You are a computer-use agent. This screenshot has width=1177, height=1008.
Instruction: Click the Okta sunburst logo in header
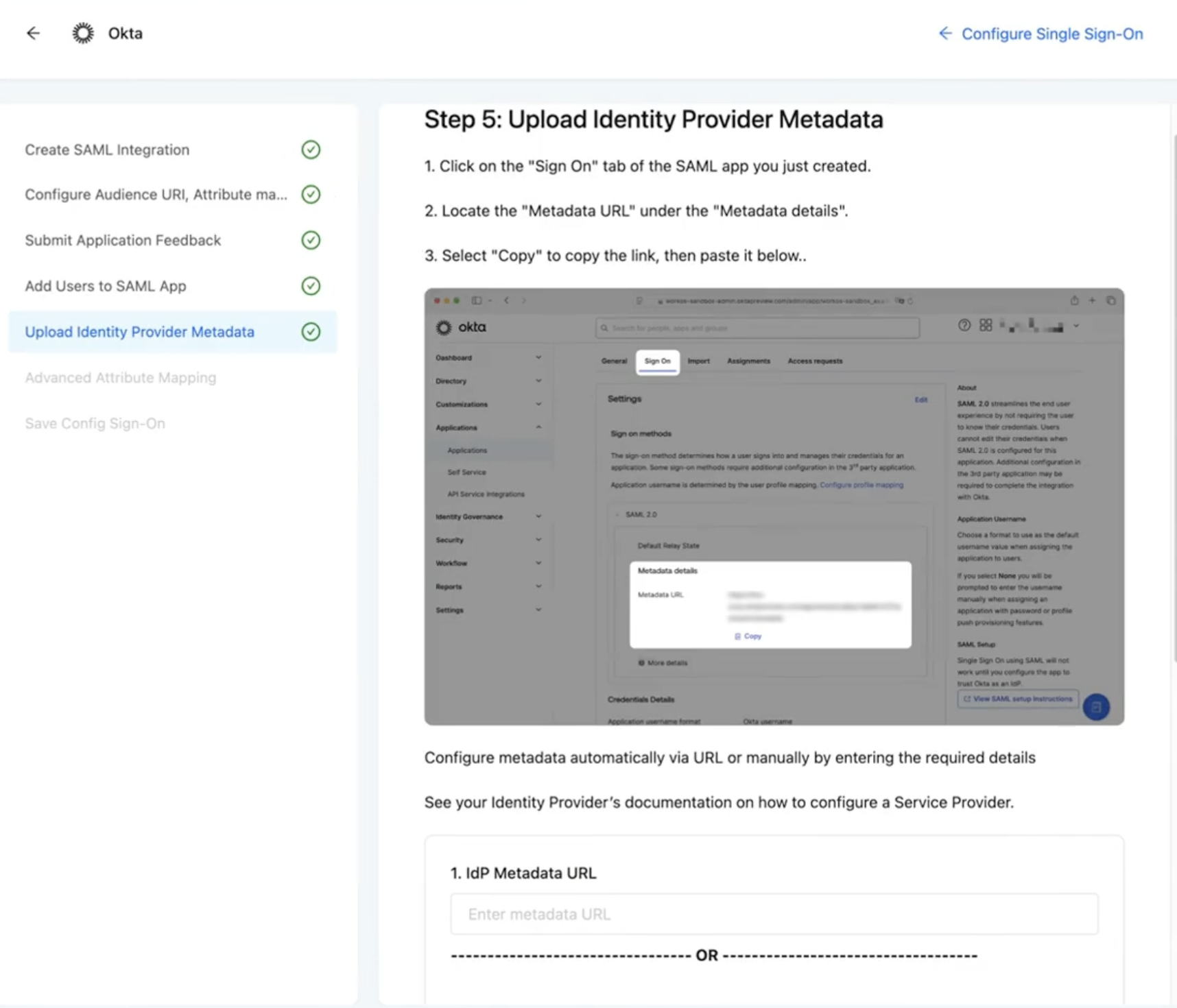coord(83,33)
